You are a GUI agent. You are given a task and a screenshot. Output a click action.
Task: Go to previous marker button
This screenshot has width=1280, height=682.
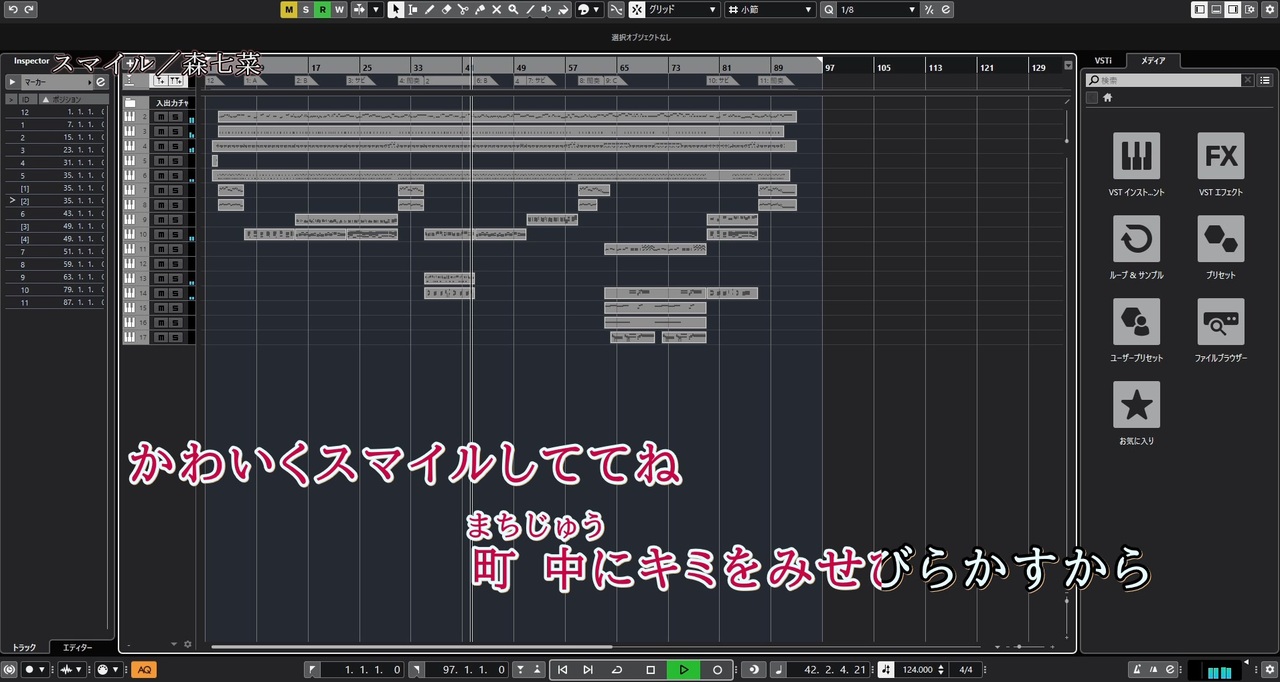coord(563,669)
